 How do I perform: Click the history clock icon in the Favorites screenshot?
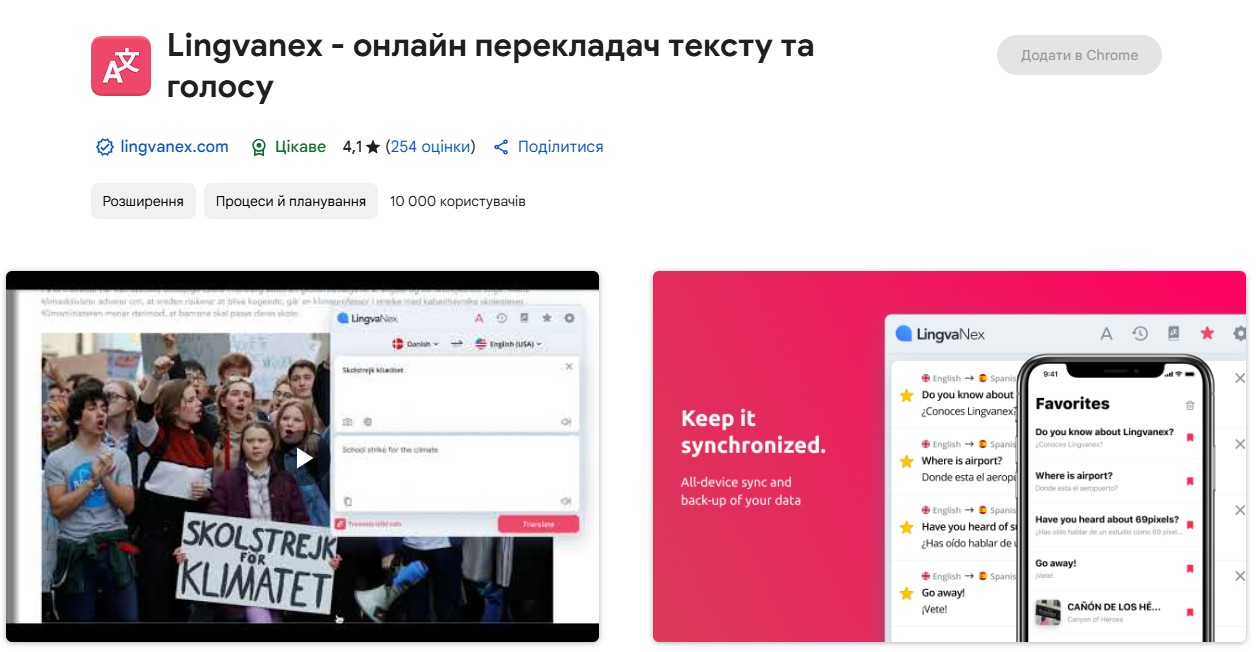point(1139,334)
